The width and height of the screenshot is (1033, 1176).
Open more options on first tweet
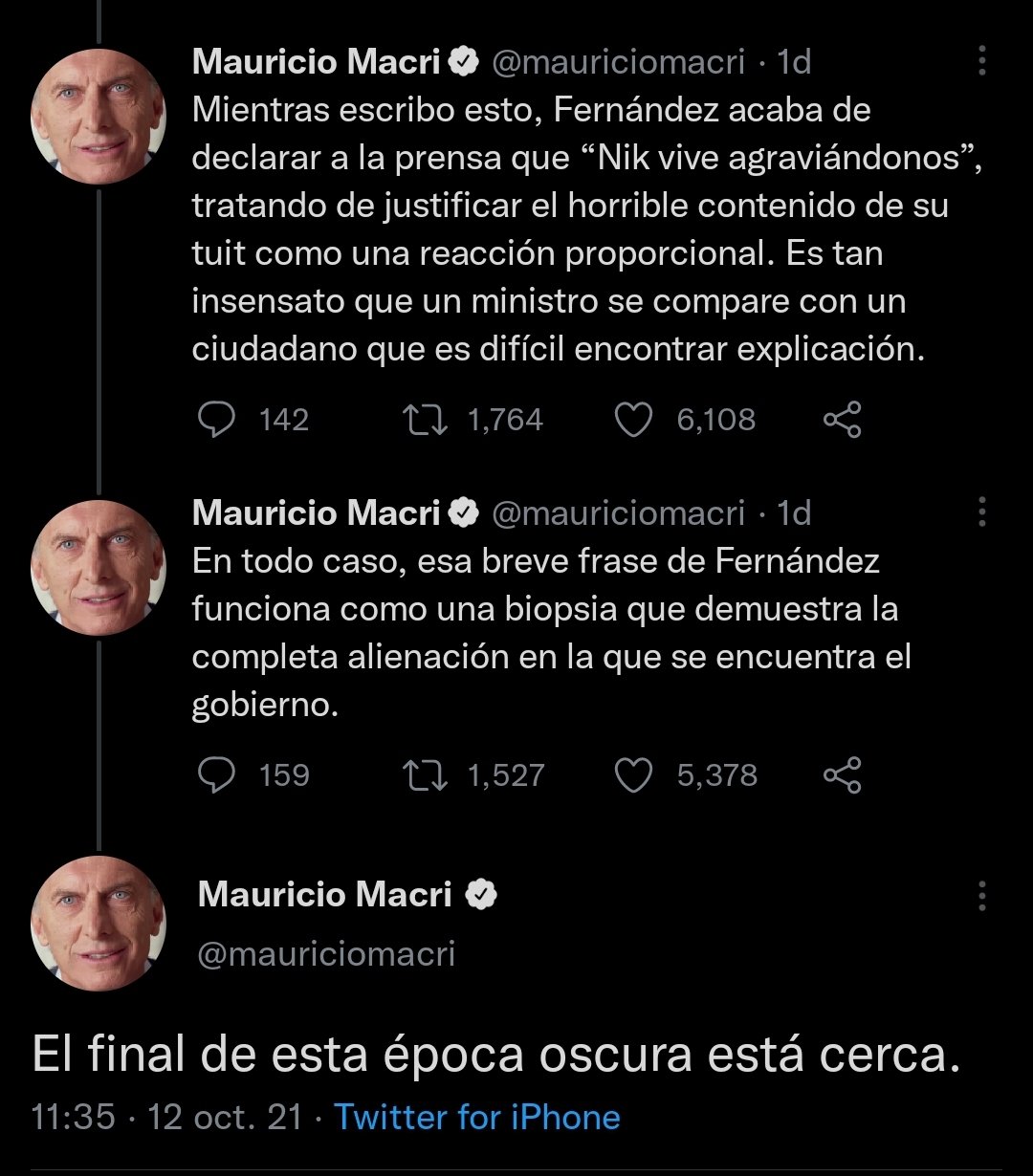(x=981, y=61)
